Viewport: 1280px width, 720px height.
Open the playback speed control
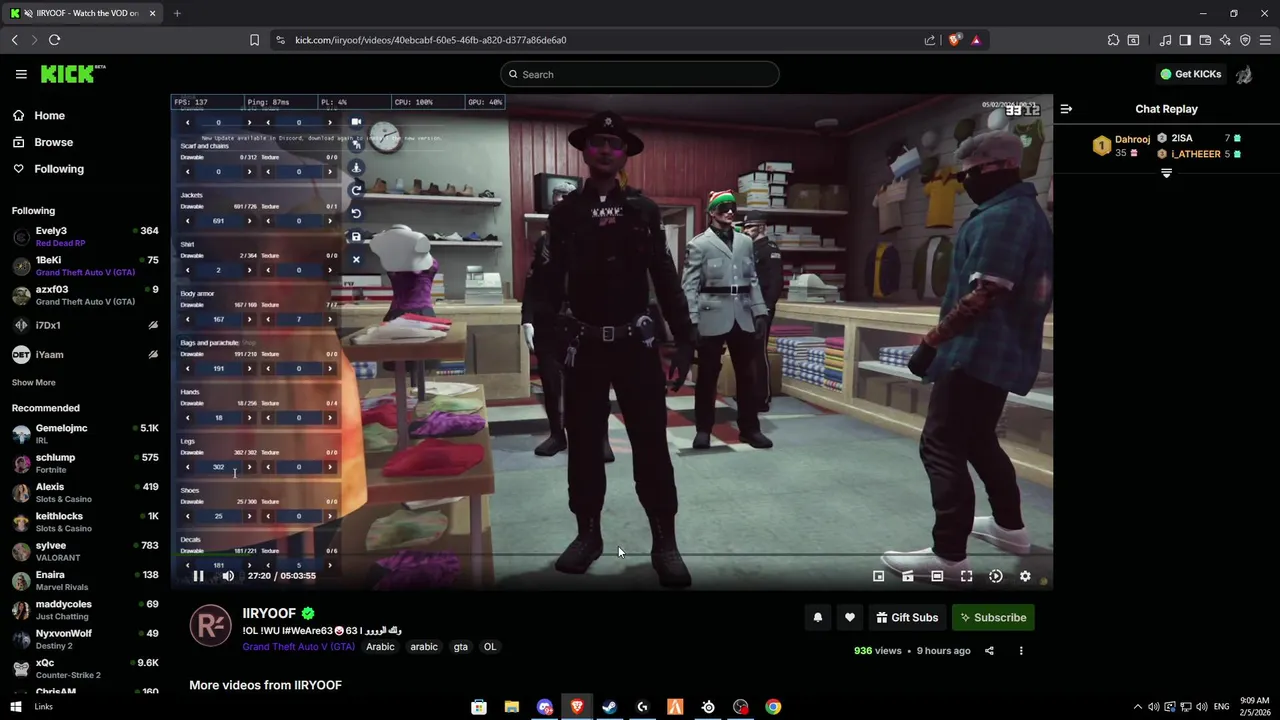coord(996,576)
